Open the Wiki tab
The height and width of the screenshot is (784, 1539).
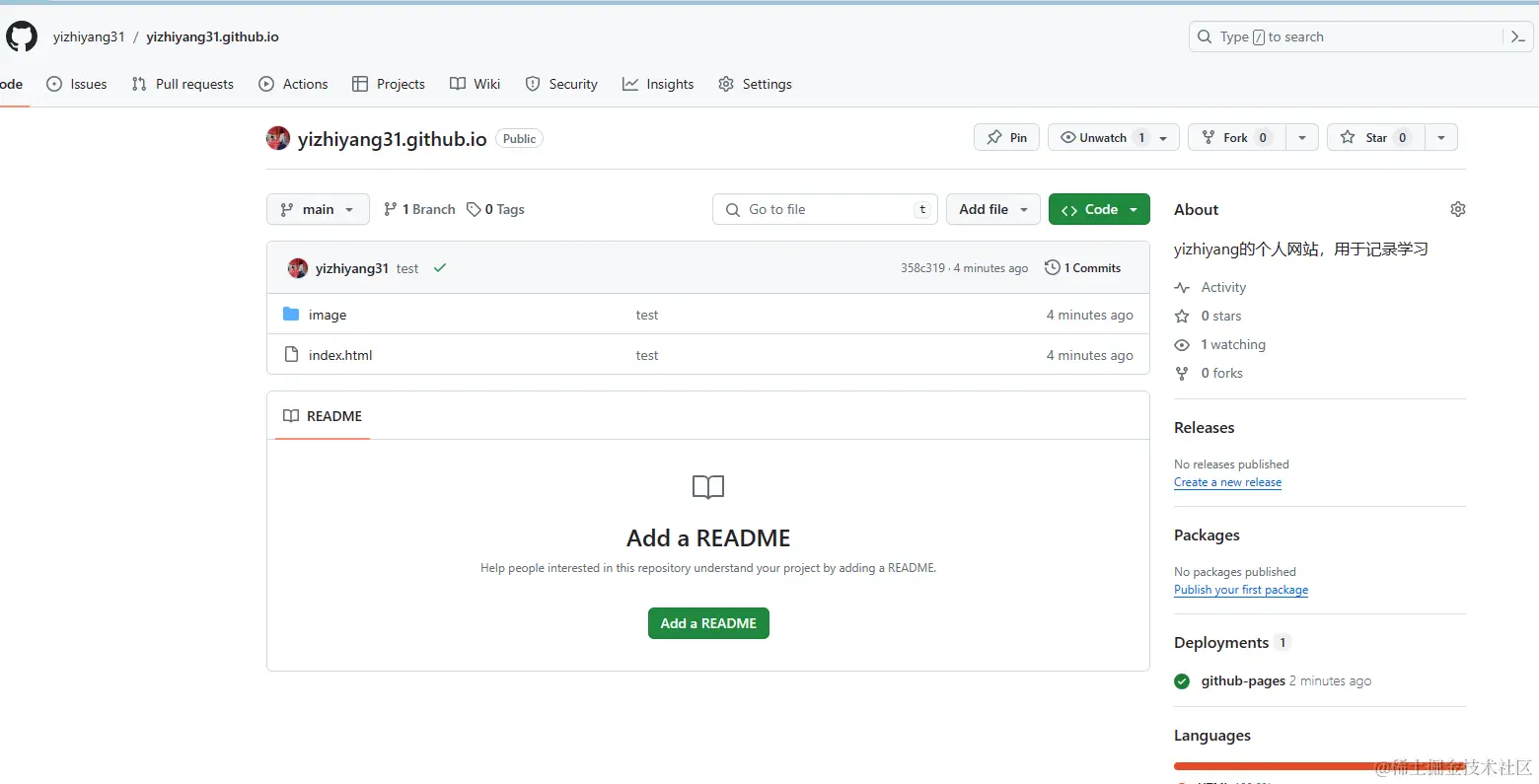[475, 84]
